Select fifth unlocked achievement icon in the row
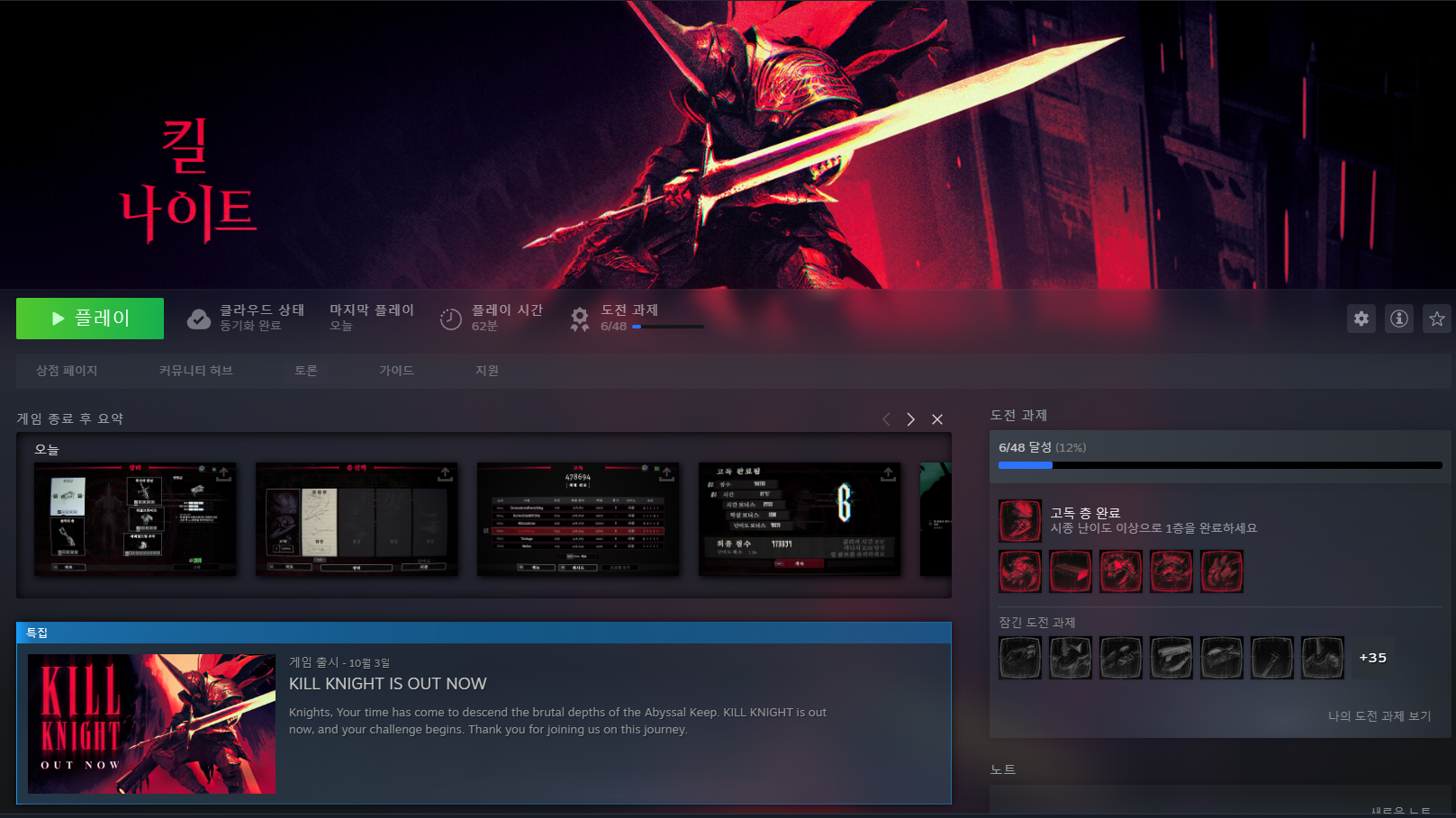This screenshot has width=1456, height=818. [x=1222, y=571]
